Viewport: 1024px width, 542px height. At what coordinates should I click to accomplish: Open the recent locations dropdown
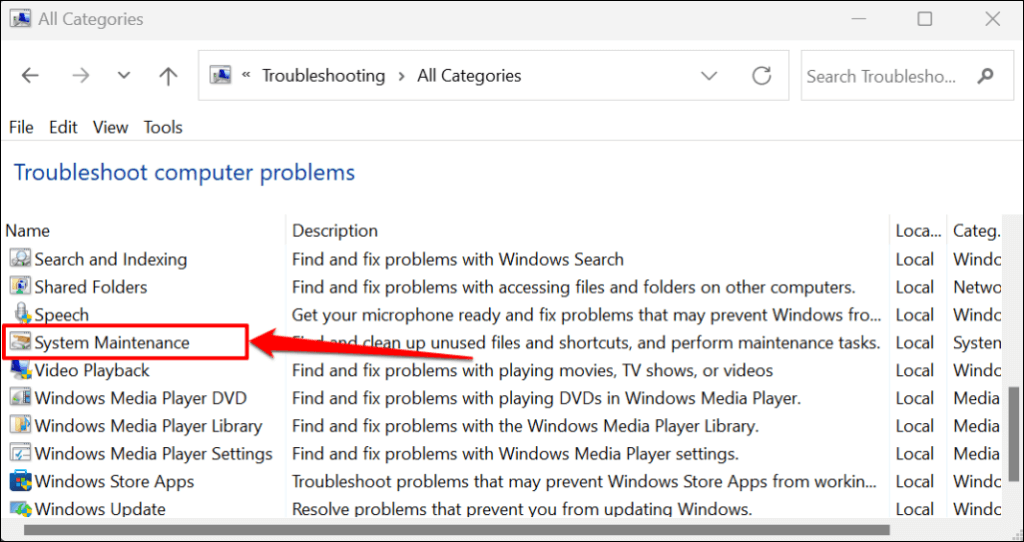[124, 76]
